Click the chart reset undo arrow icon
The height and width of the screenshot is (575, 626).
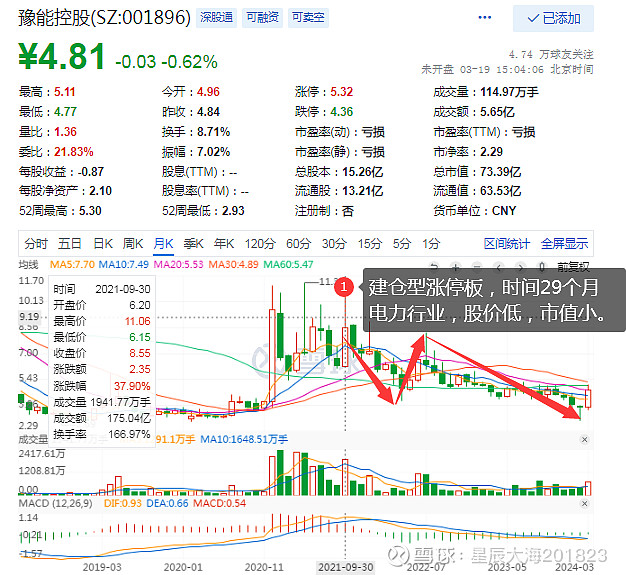pyautogui.click(x=434, y=267)
